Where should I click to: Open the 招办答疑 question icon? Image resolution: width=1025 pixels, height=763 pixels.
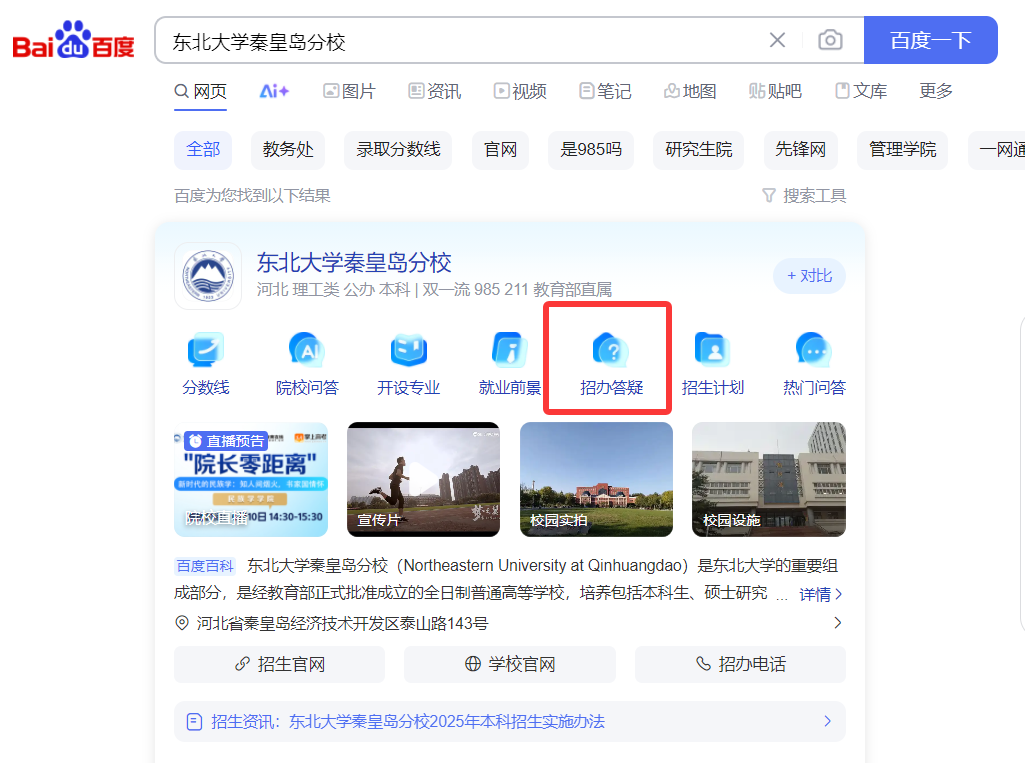pyautogui.click(x=611, y=351)
